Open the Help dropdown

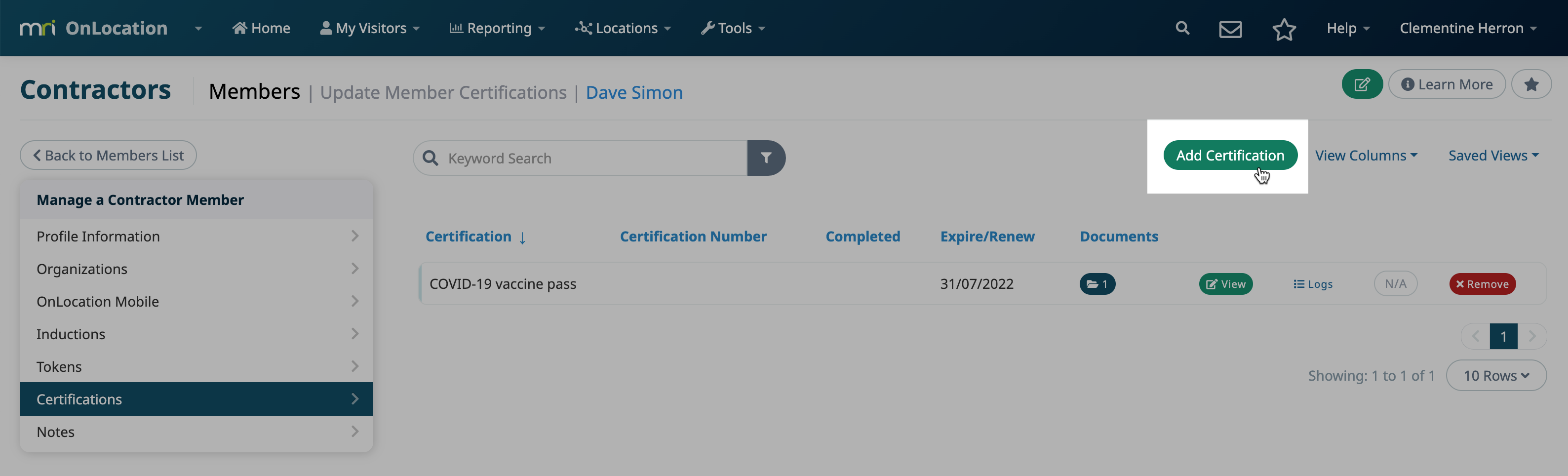(1348, 28)
